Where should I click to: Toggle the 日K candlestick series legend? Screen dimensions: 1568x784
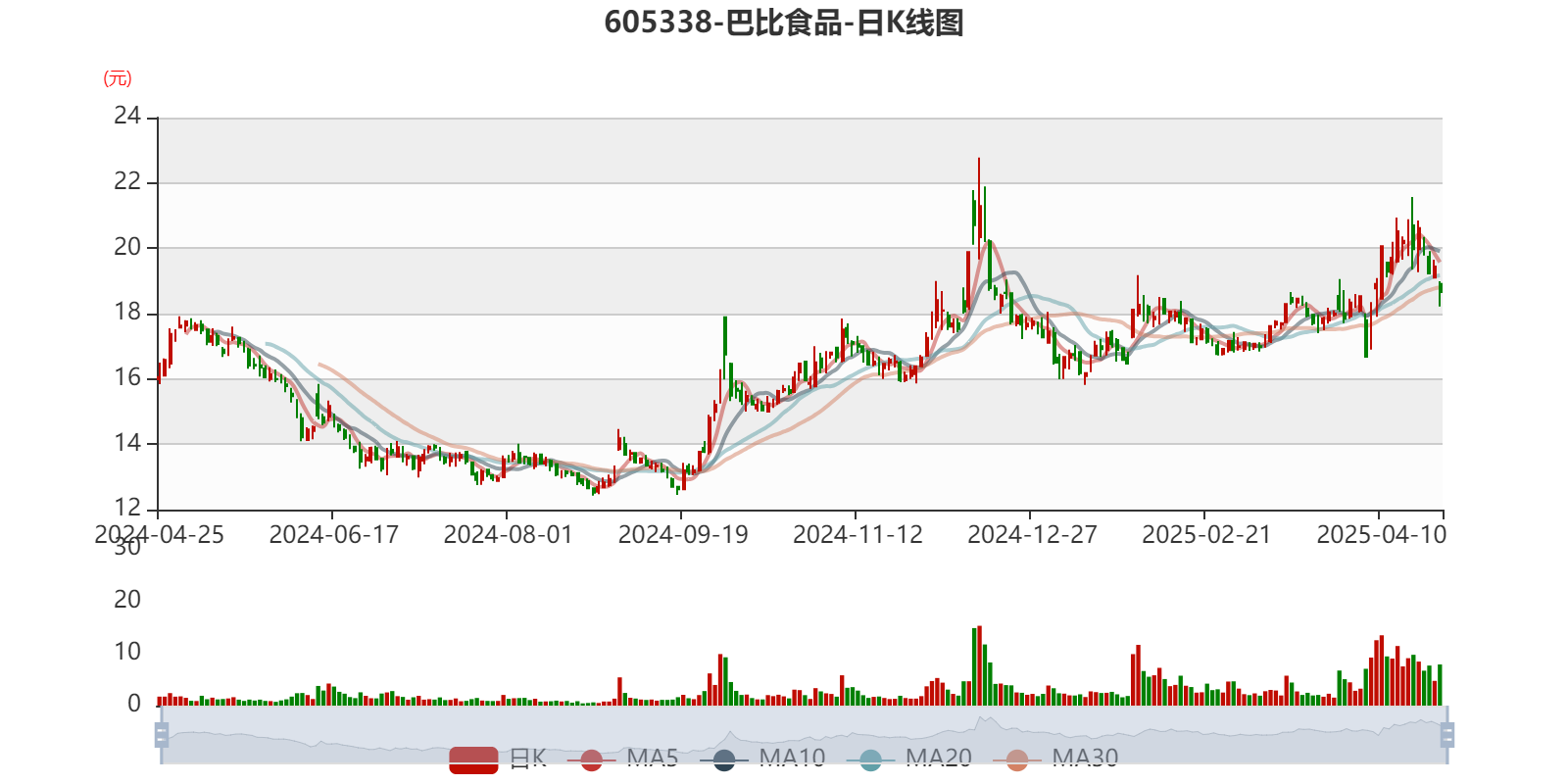498,759
